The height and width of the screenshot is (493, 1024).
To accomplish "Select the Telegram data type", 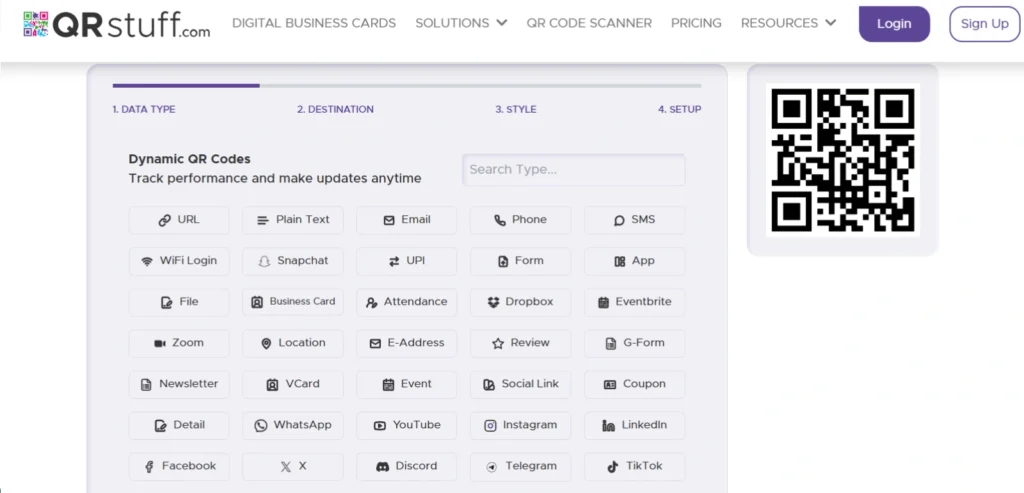I will tap(520, 466).
